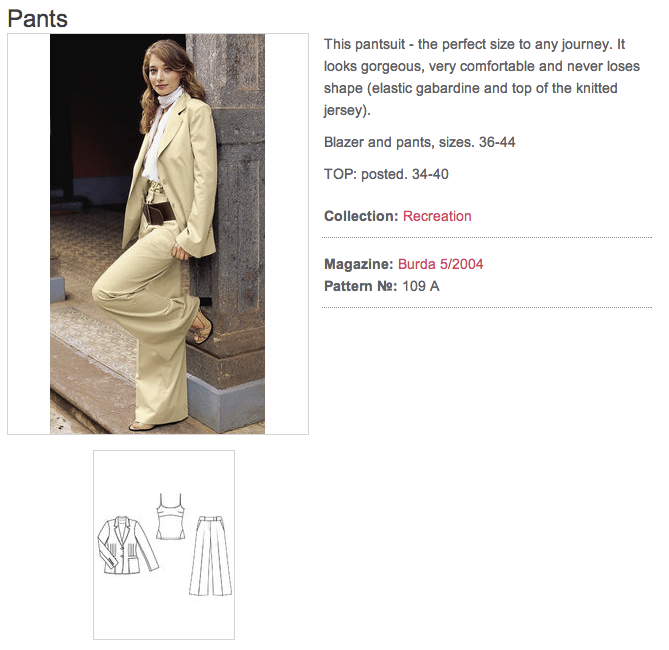Click the Pants page heading
This screenshot has width=669, height=650.
click(x=38, y=19)
